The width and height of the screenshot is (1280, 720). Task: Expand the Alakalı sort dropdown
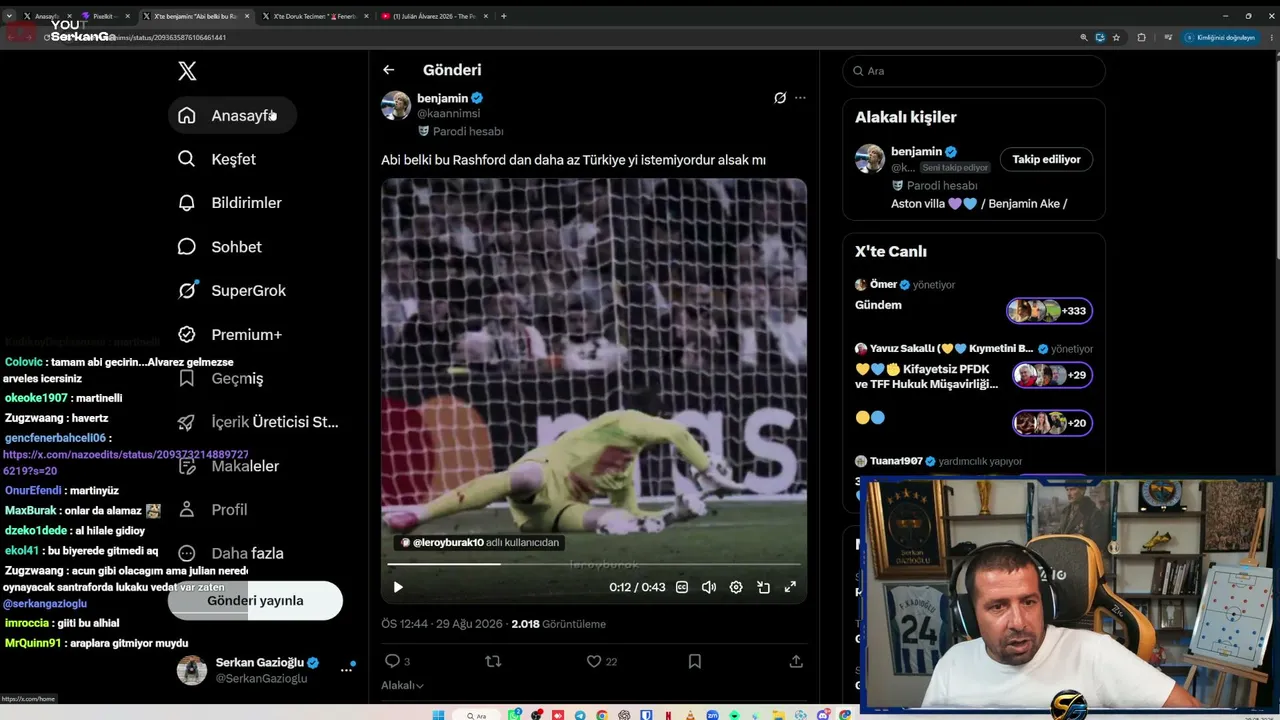(x=403, y=685)
